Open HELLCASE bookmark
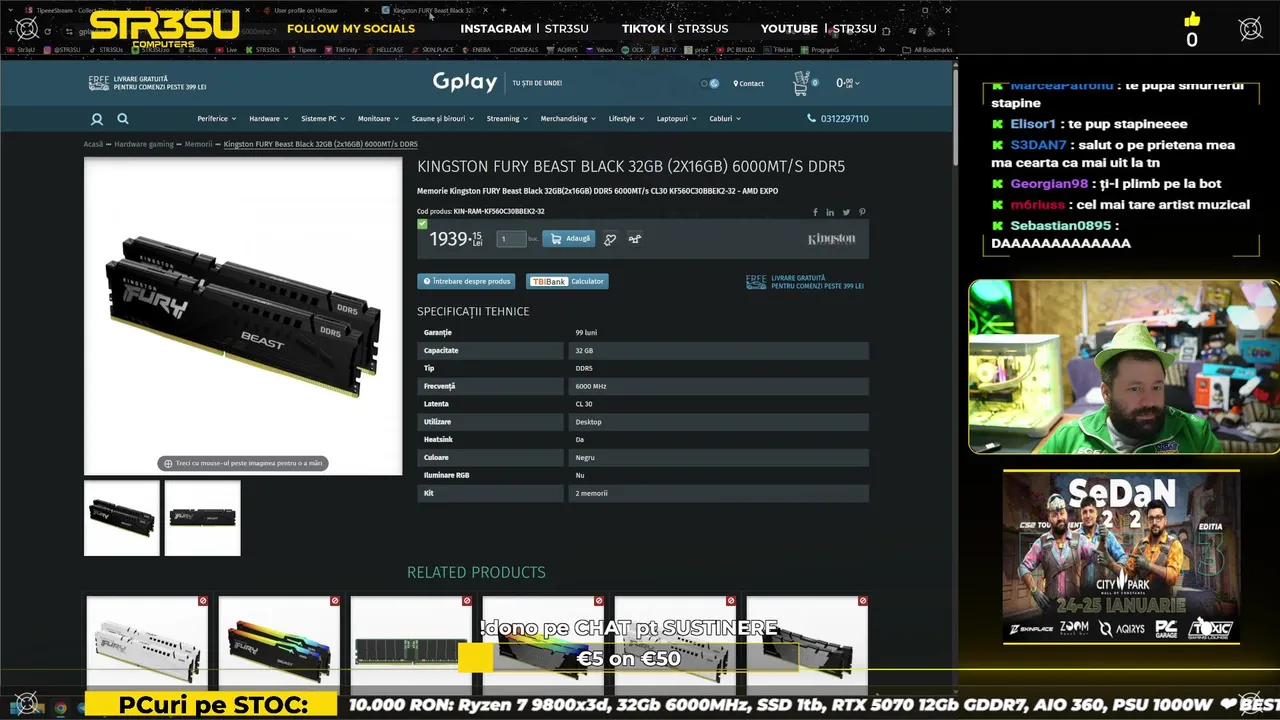 (x=385, y=49)
